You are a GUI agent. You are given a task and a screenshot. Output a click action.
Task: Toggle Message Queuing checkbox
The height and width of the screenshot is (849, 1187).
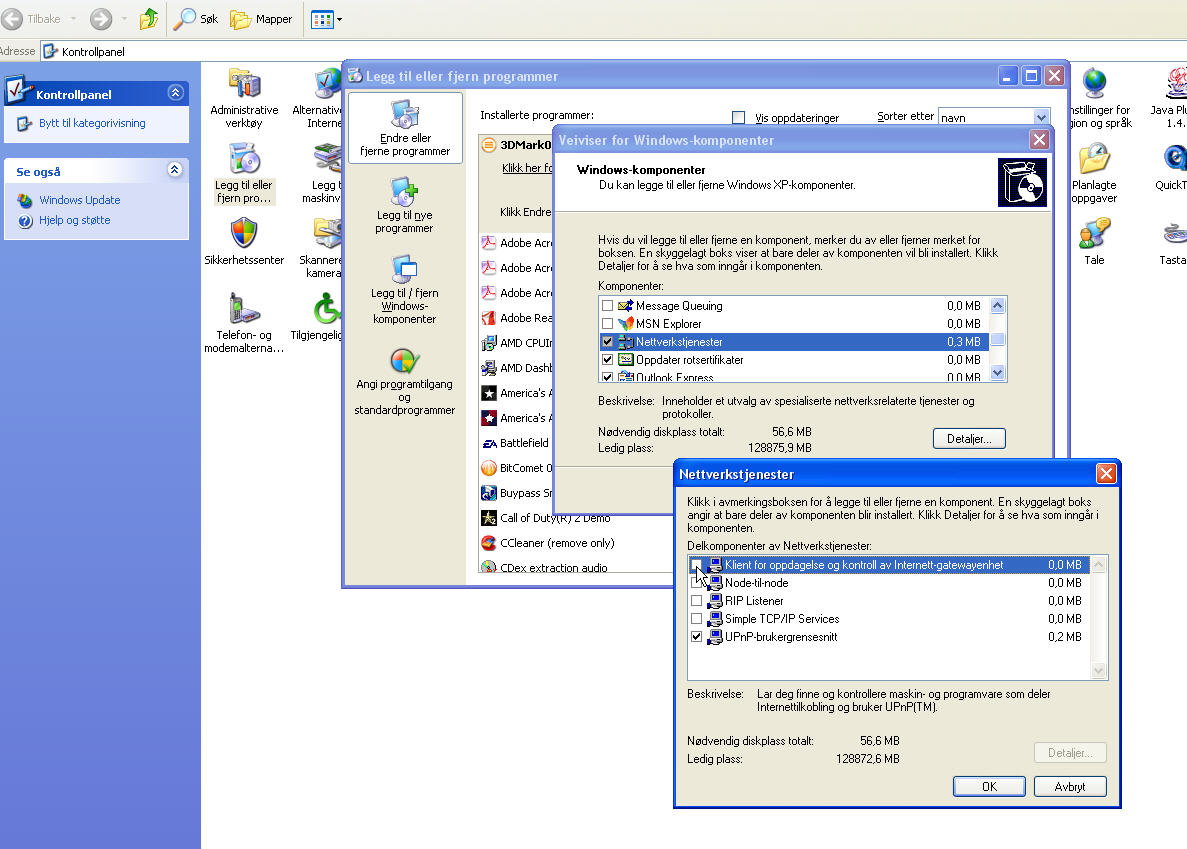(607, 306)
